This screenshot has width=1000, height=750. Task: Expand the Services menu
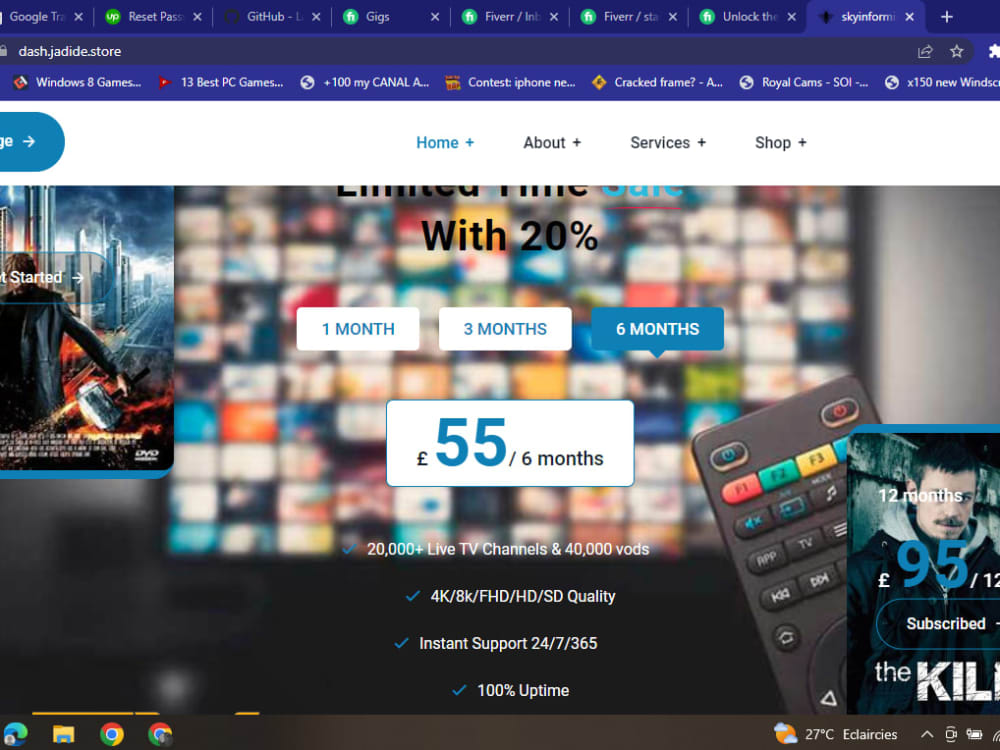(668, 143)
